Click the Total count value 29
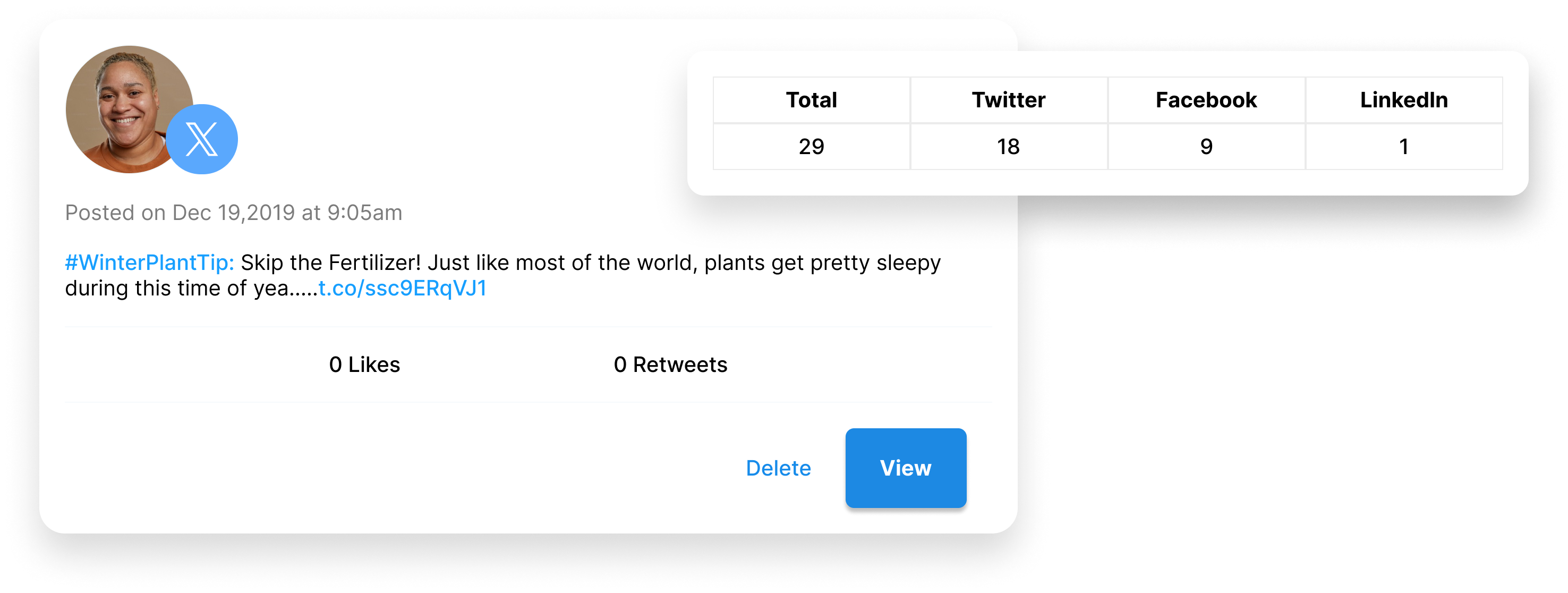Viewport: 1568px width, 593px height. (x=812, y=147)
